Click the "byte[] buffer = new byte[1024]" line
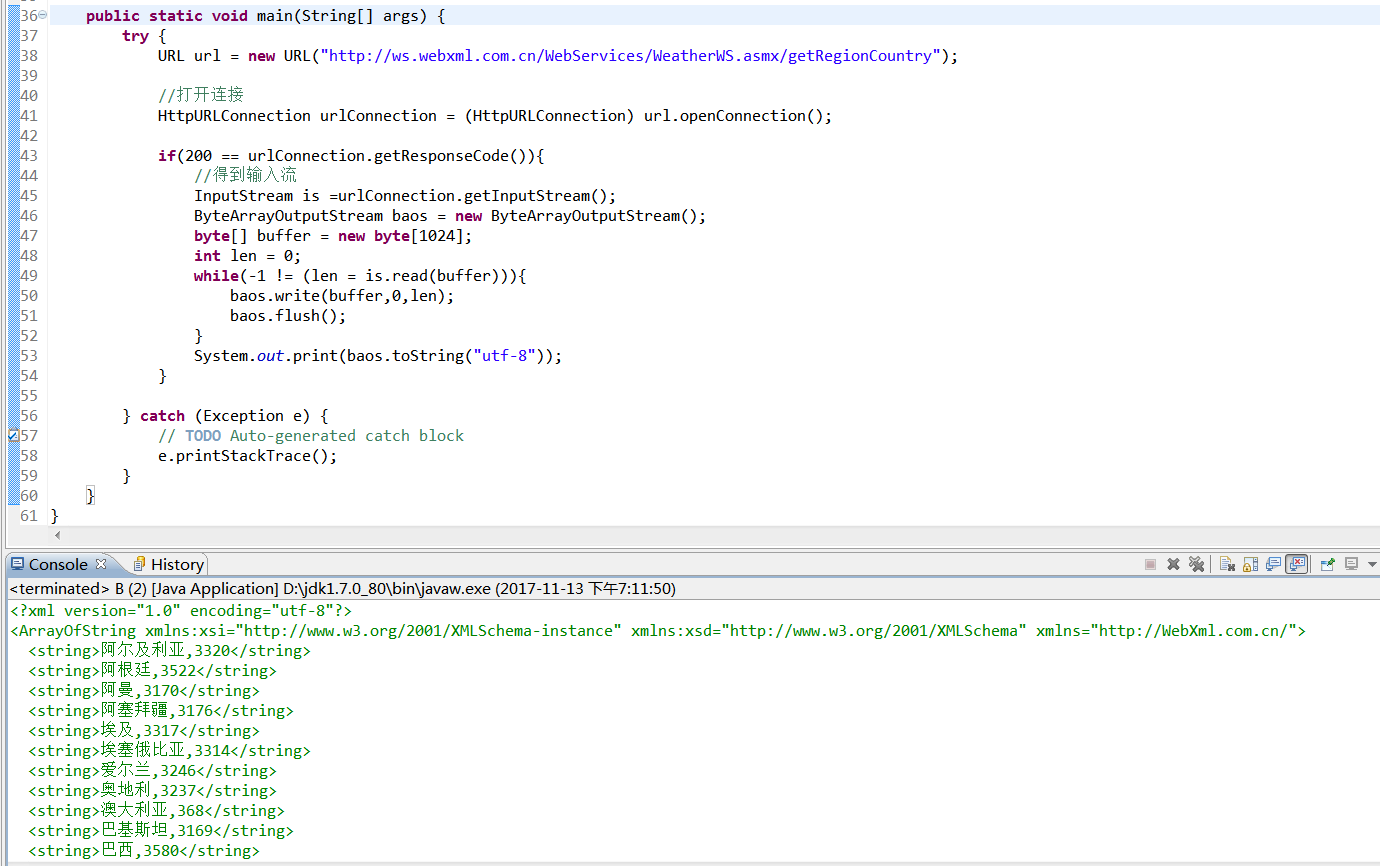Image resolution: width=1380 pixels, height=866 pixels. (x=333, y=236)
